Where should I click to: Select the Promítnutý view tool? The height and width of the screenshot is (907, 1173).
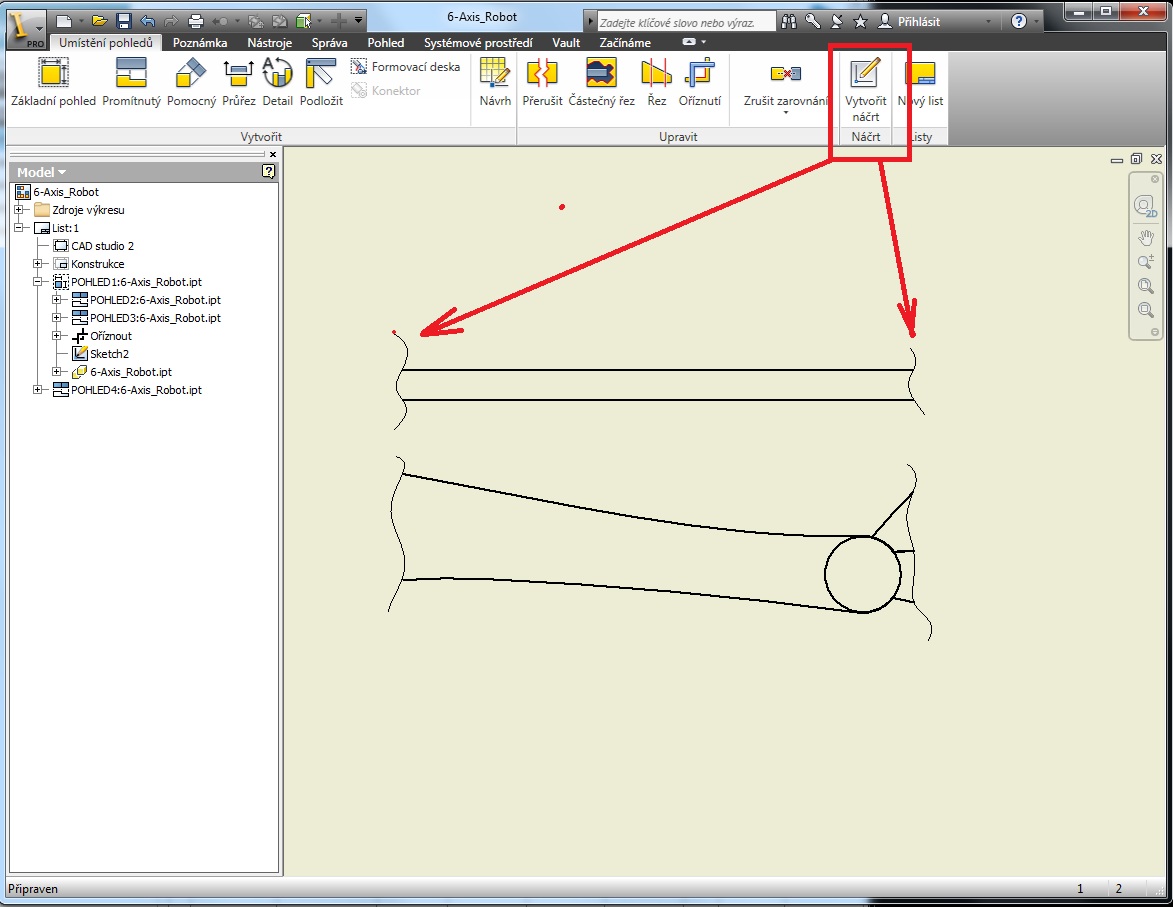pos(131,82)
